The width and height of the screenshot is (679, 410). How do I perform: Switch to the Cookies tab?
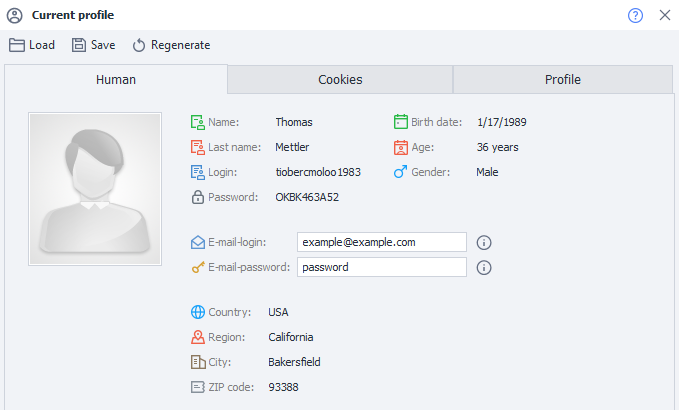point(340,80)
